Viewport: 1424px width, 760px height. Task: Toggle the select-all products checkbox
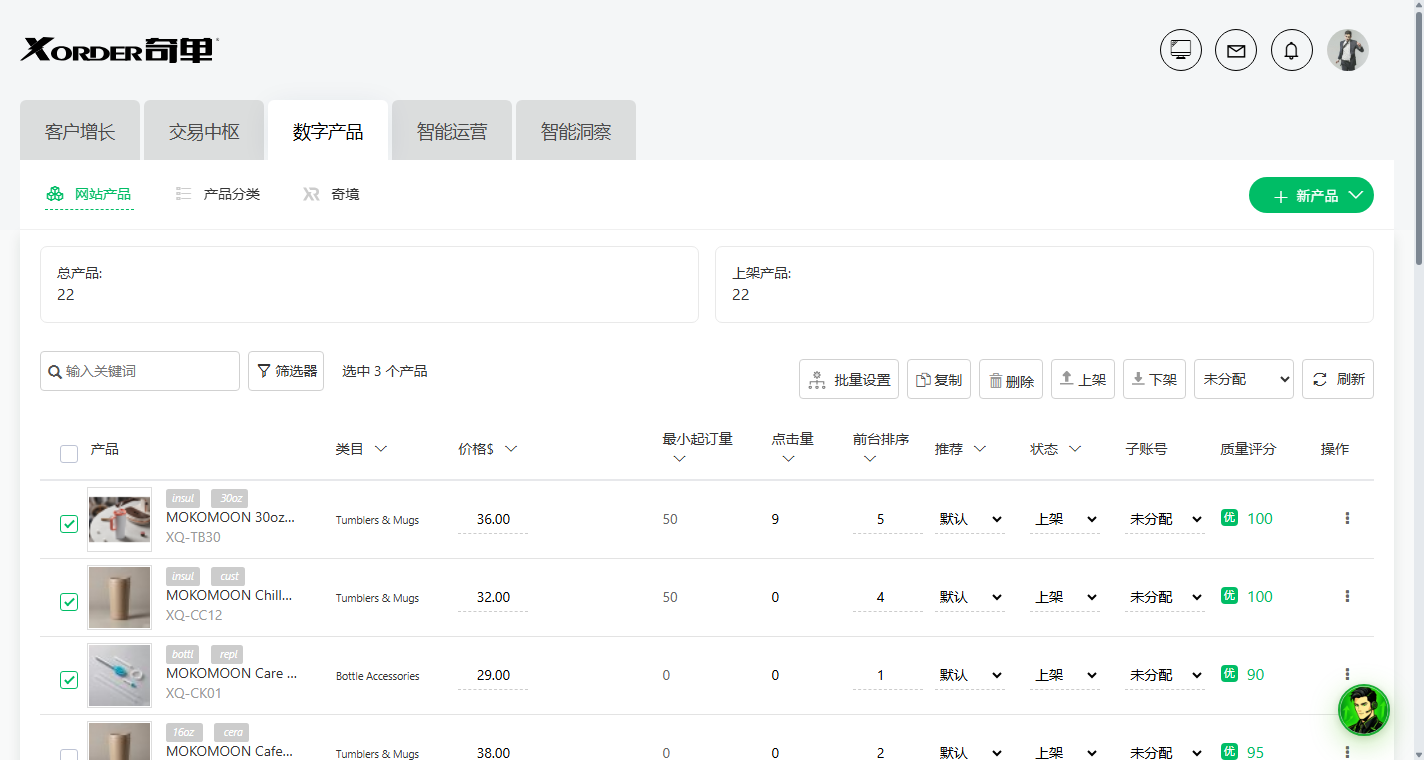[x=69, y=454]
